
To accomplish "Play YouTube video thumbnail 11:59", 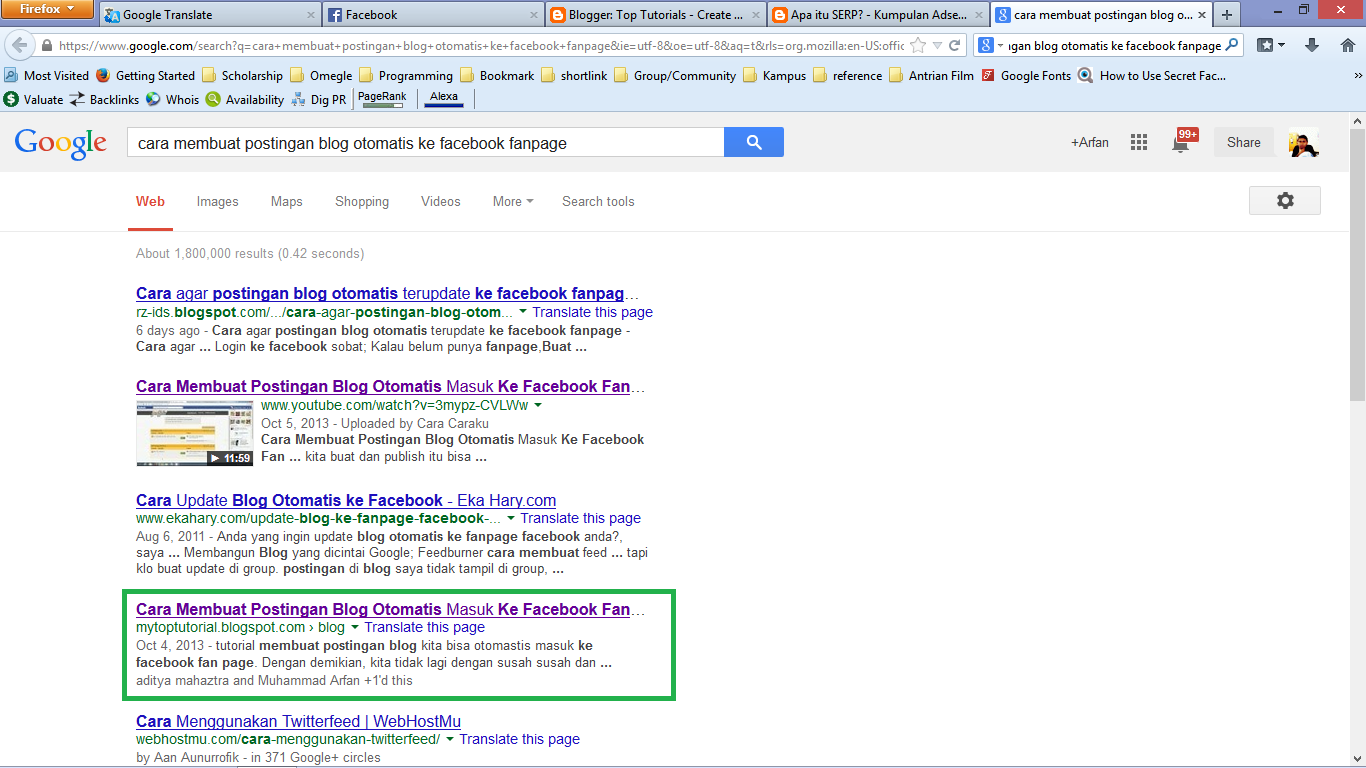I will point(194,433).
